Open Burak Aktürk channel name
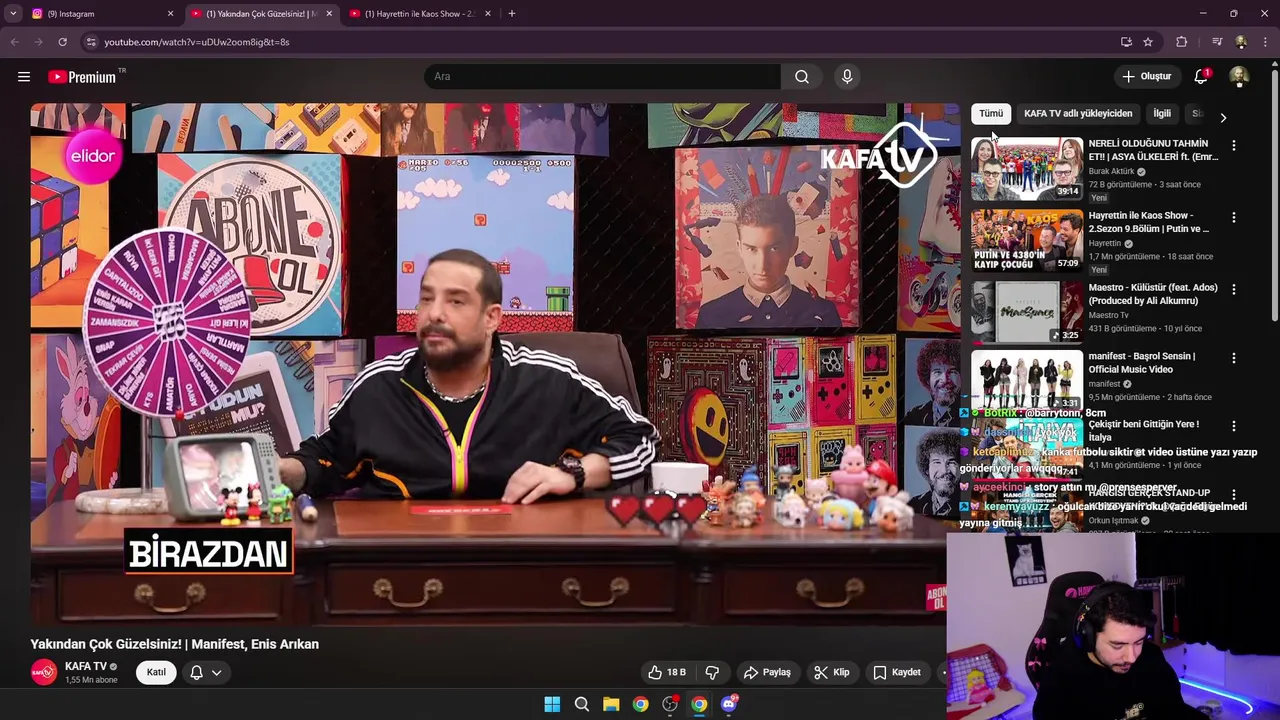The width and height of the screenshot is (1280, 720). point(1111,171)
